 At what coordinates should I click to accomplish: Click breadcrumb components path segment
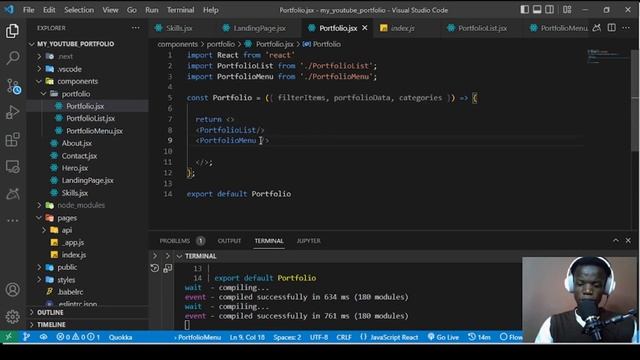tap(178, 44)
